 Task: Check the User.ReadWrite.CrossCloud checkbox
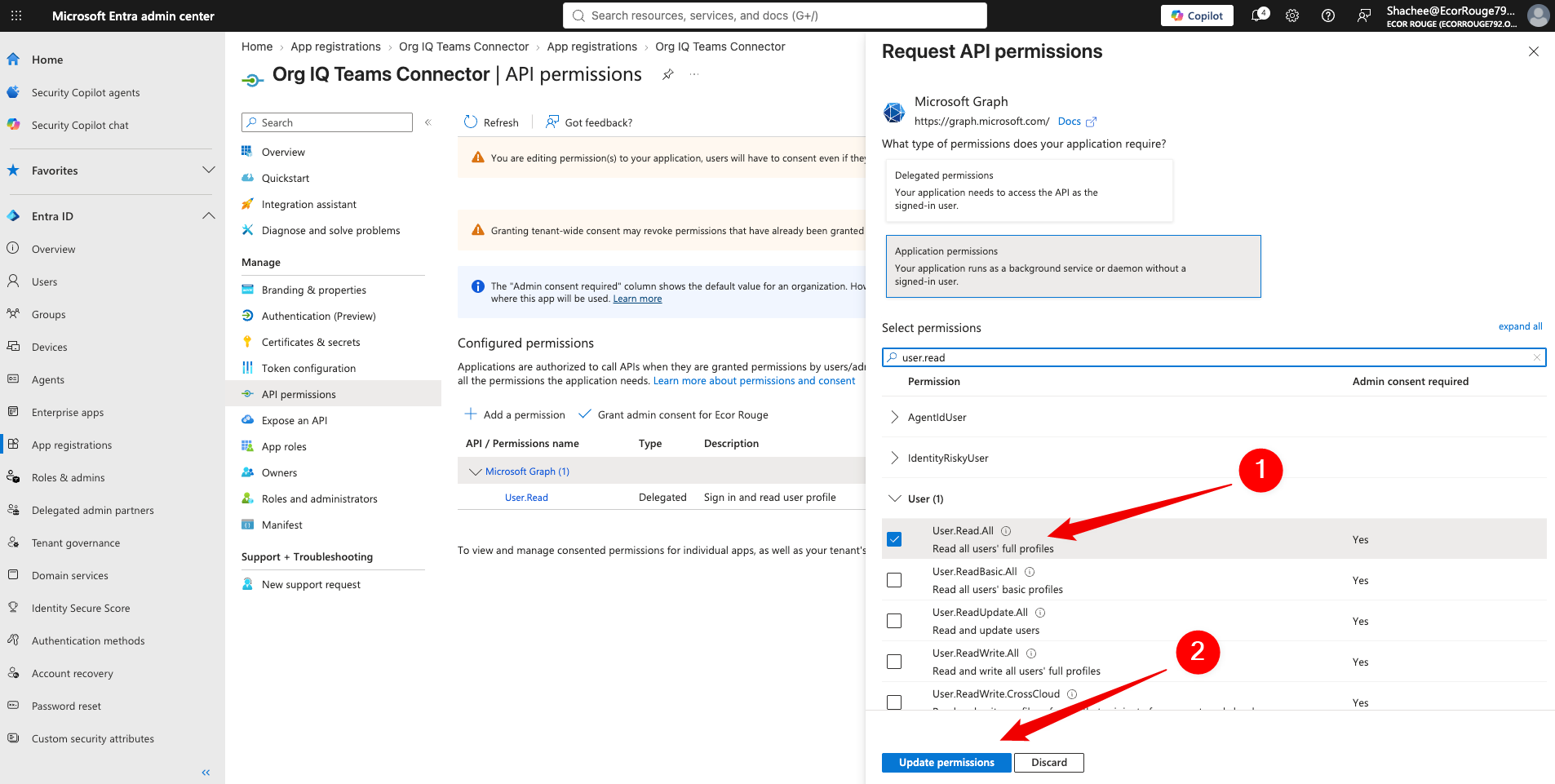[894, 702]
